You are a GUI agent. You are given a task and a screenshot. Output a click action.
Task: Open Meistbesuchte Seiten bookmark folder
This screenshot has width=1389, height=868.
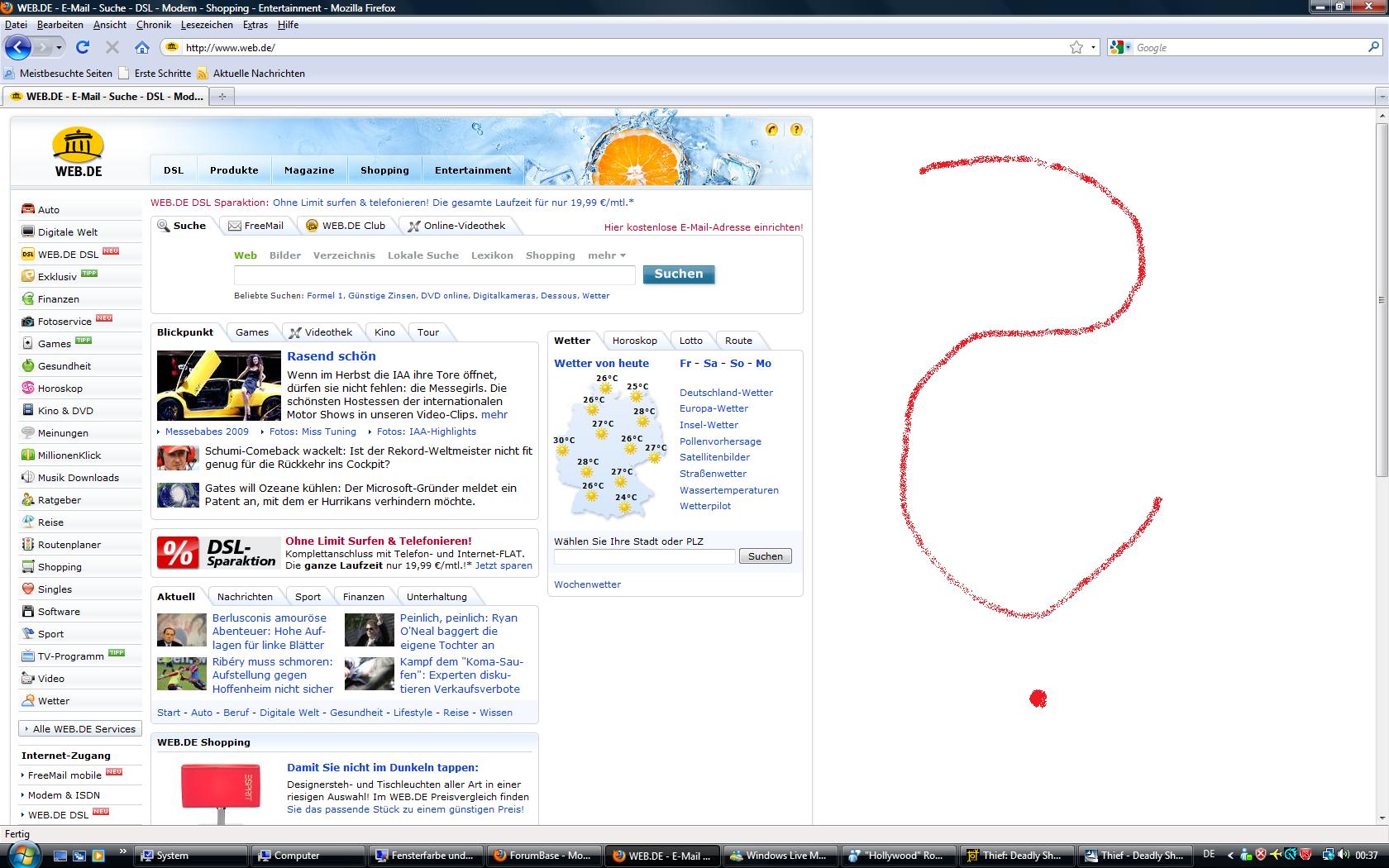tap(58, 73)
